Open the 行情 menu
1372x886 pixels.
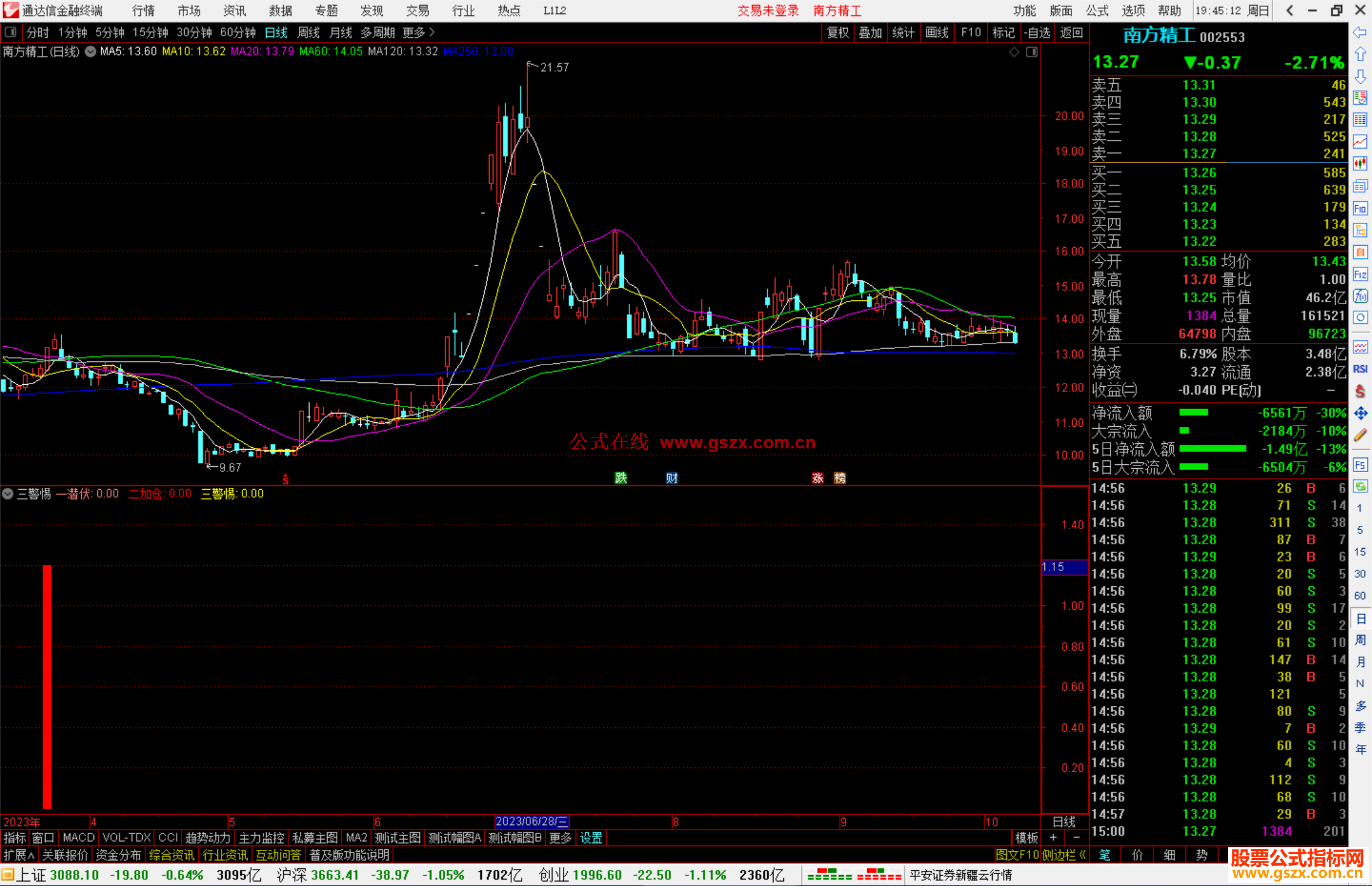pyautogui.click(x=143, y=11)
